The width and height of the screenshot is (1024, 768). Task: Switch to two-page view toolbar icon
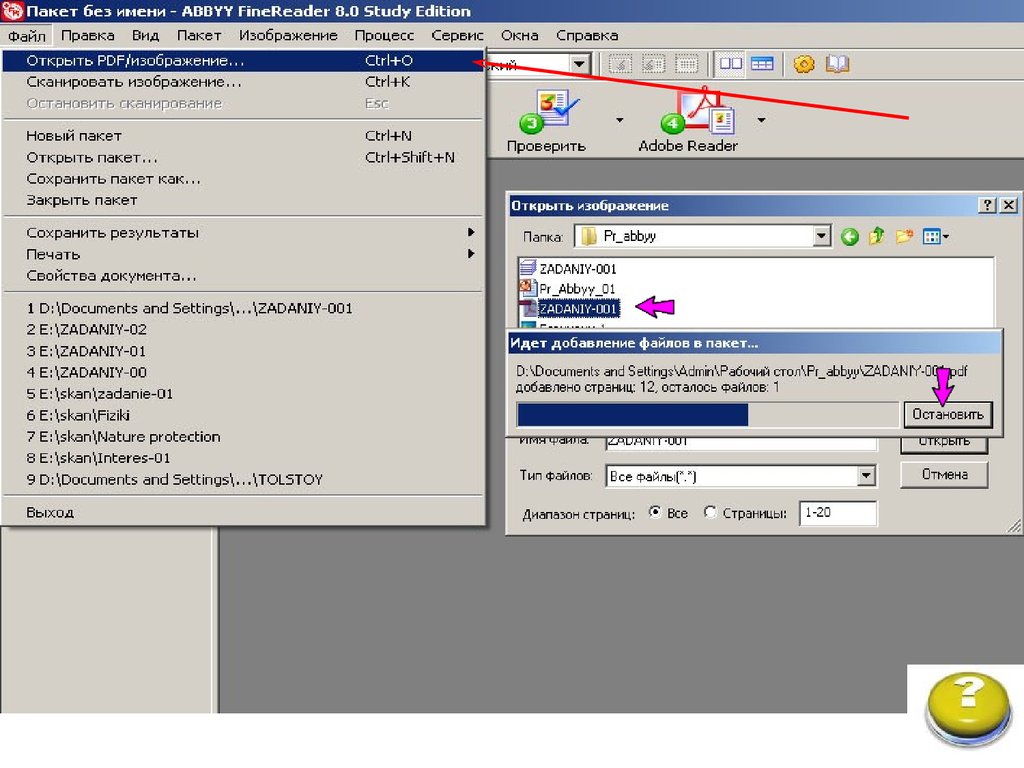[x=730, y=64]
